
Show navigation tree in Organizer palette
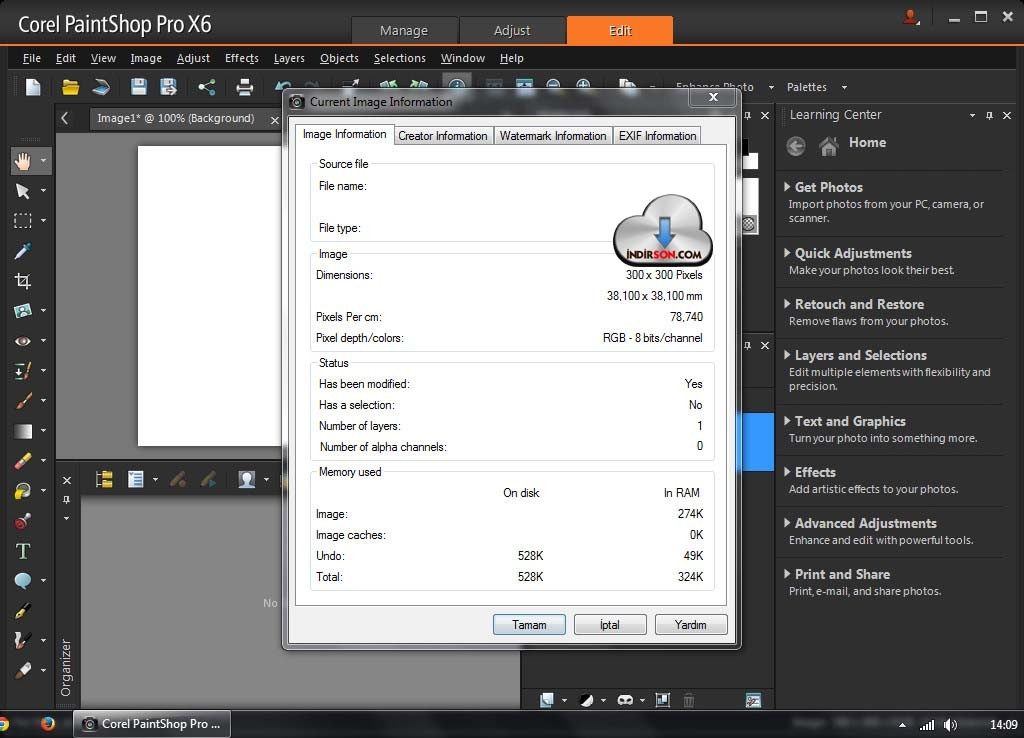click(x=104, y=480)
